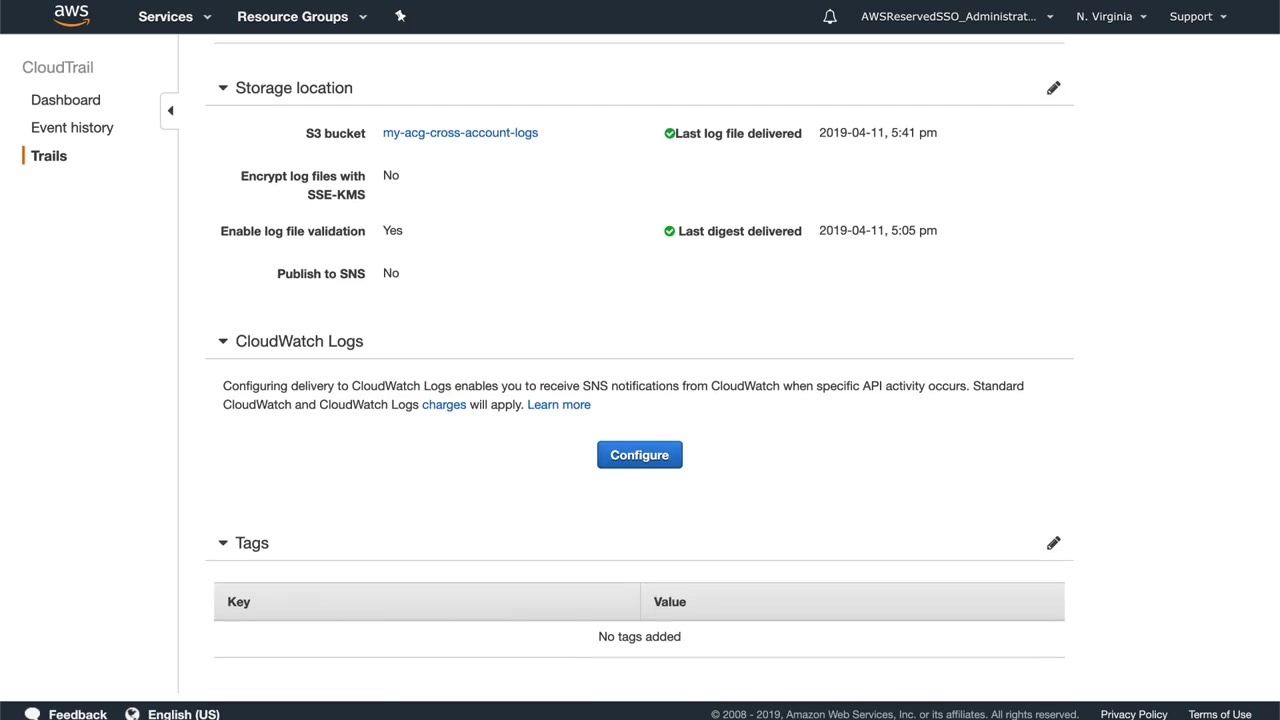Open the Resource Groups dropdown
The height and width of the screenshot is (720, 1280).
(x=301, y=17)
